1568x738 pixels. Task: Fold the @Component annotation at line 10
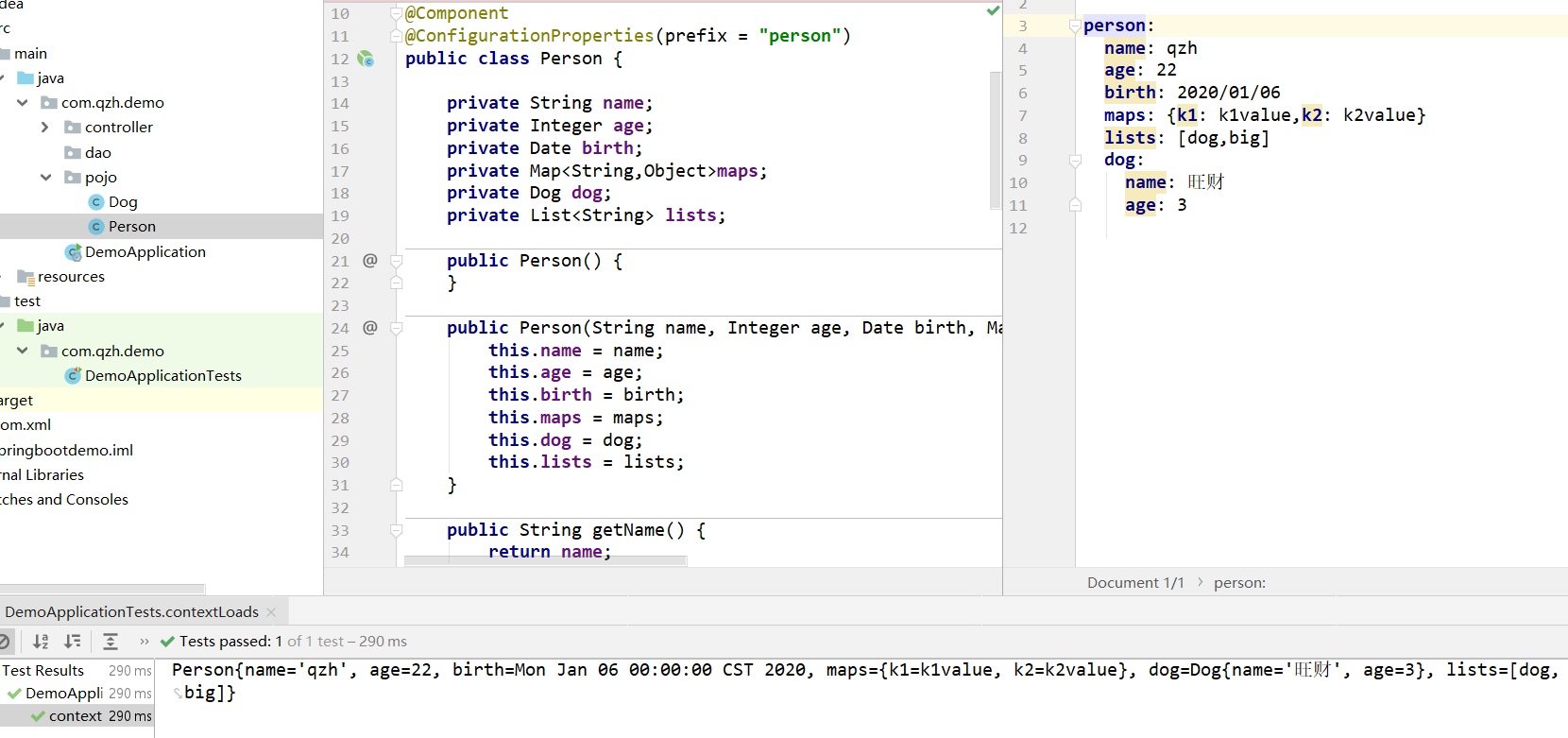tap(397, 13)
